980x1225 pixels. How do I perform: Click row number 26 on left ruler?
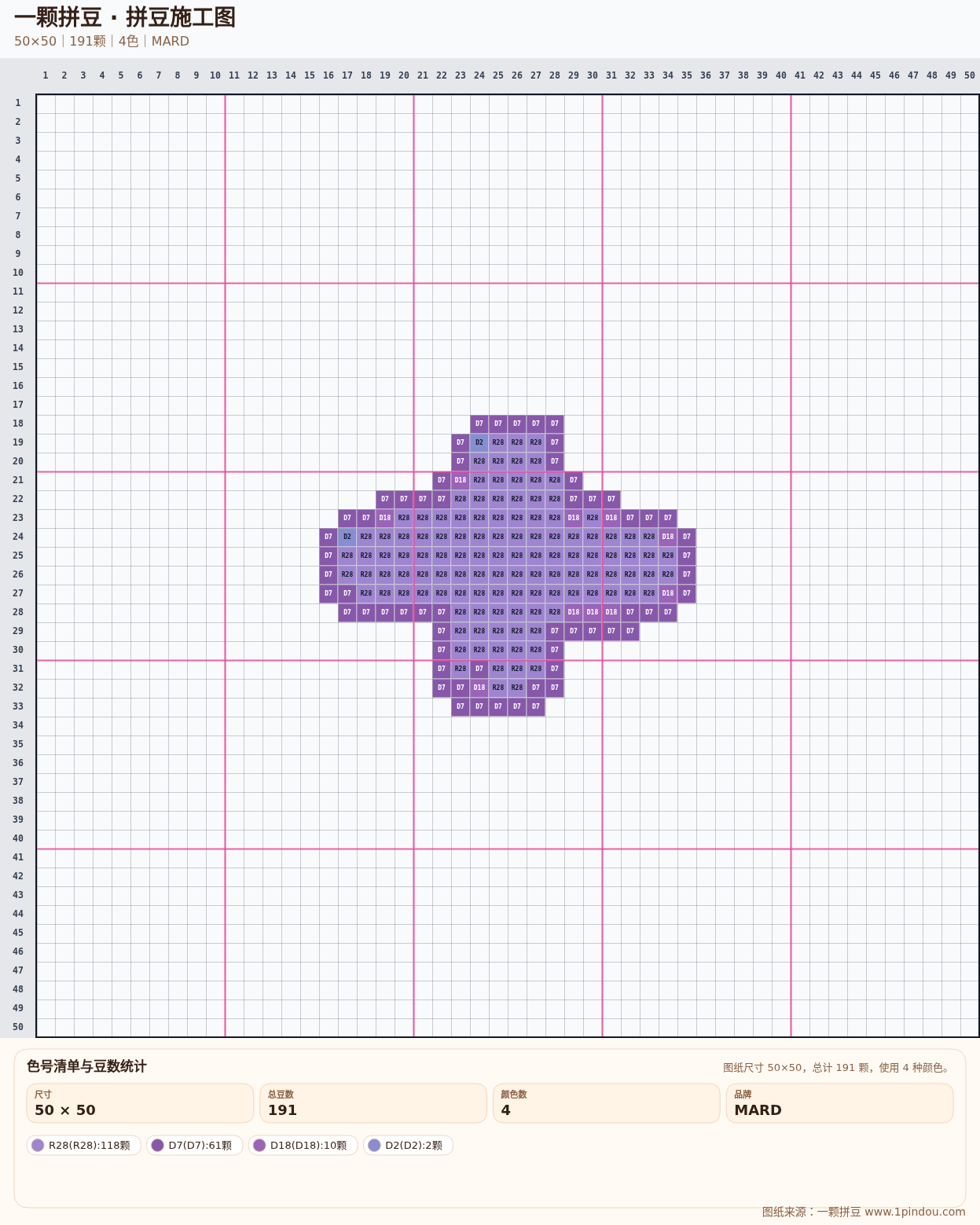tap(18, 574)
